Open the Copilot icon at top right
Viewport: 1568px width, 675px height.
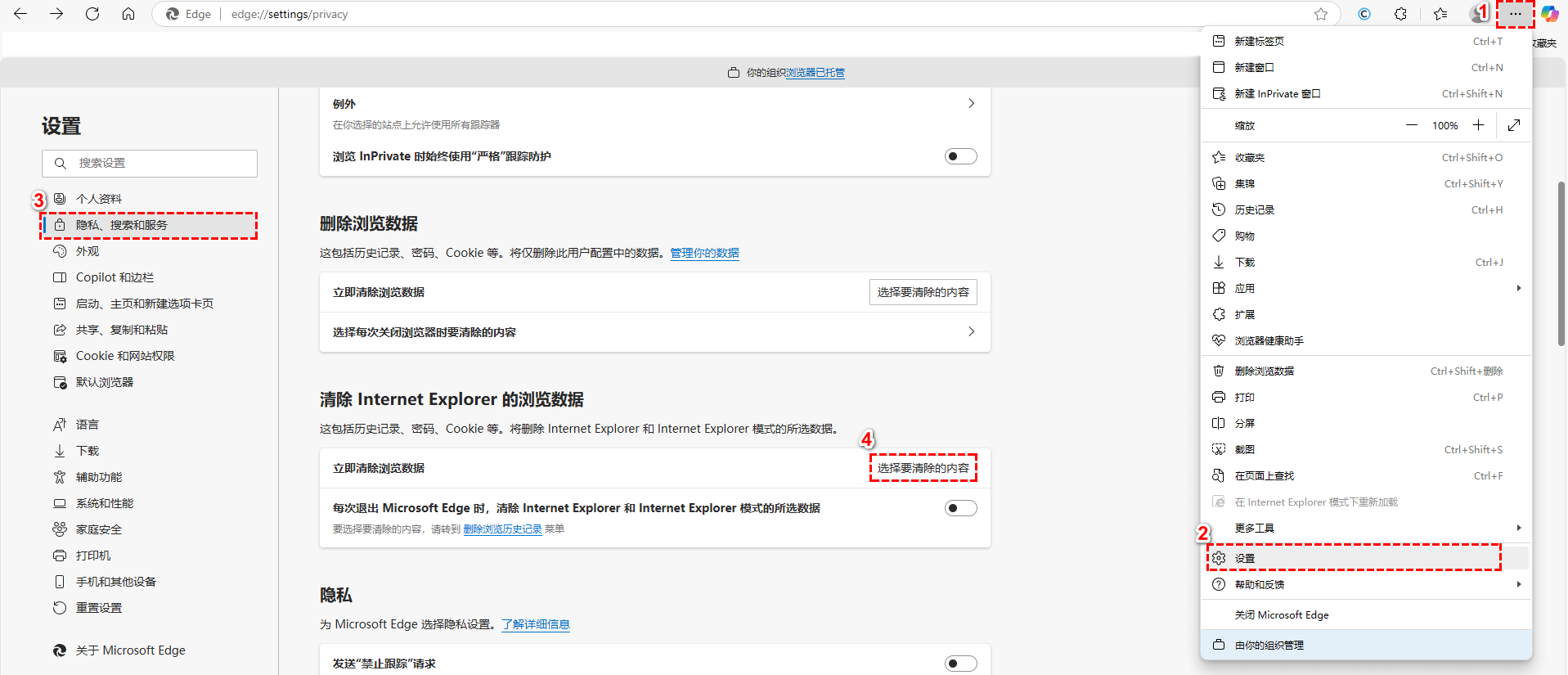pyautogui.click(x=1549, y=14)
